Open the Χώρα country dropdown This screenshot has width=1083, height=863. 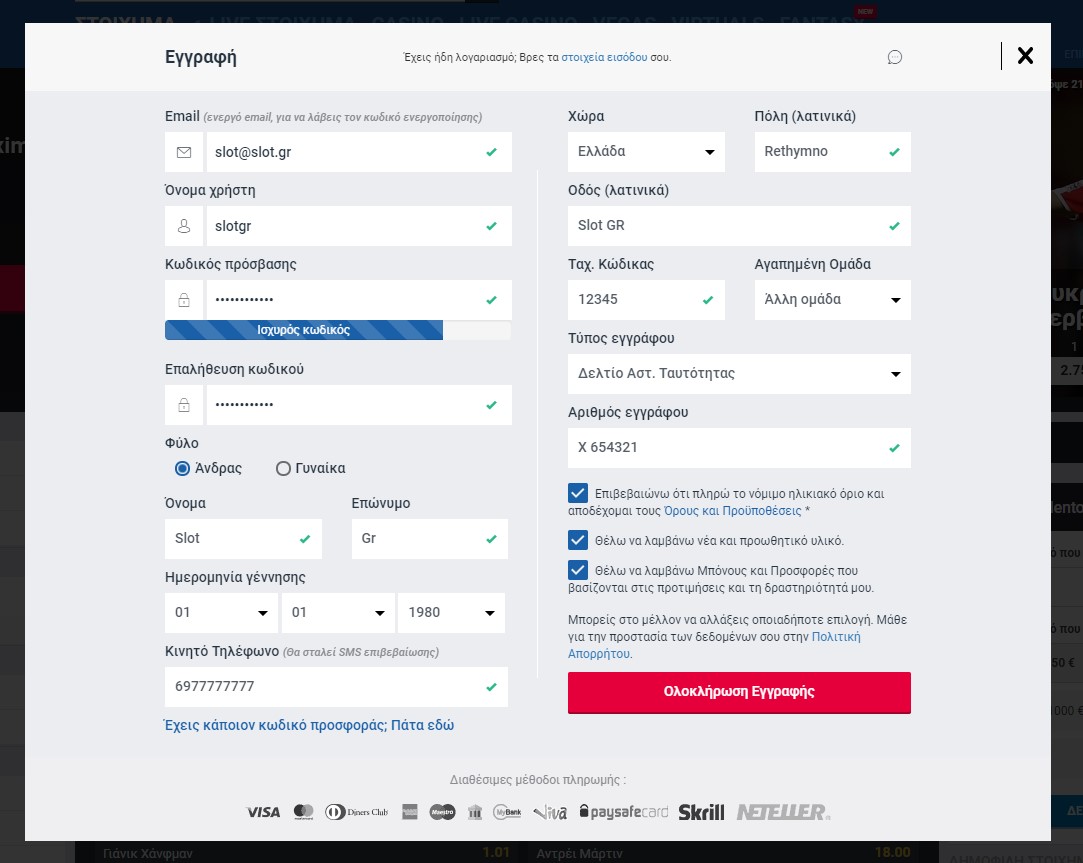click(649, 152)
